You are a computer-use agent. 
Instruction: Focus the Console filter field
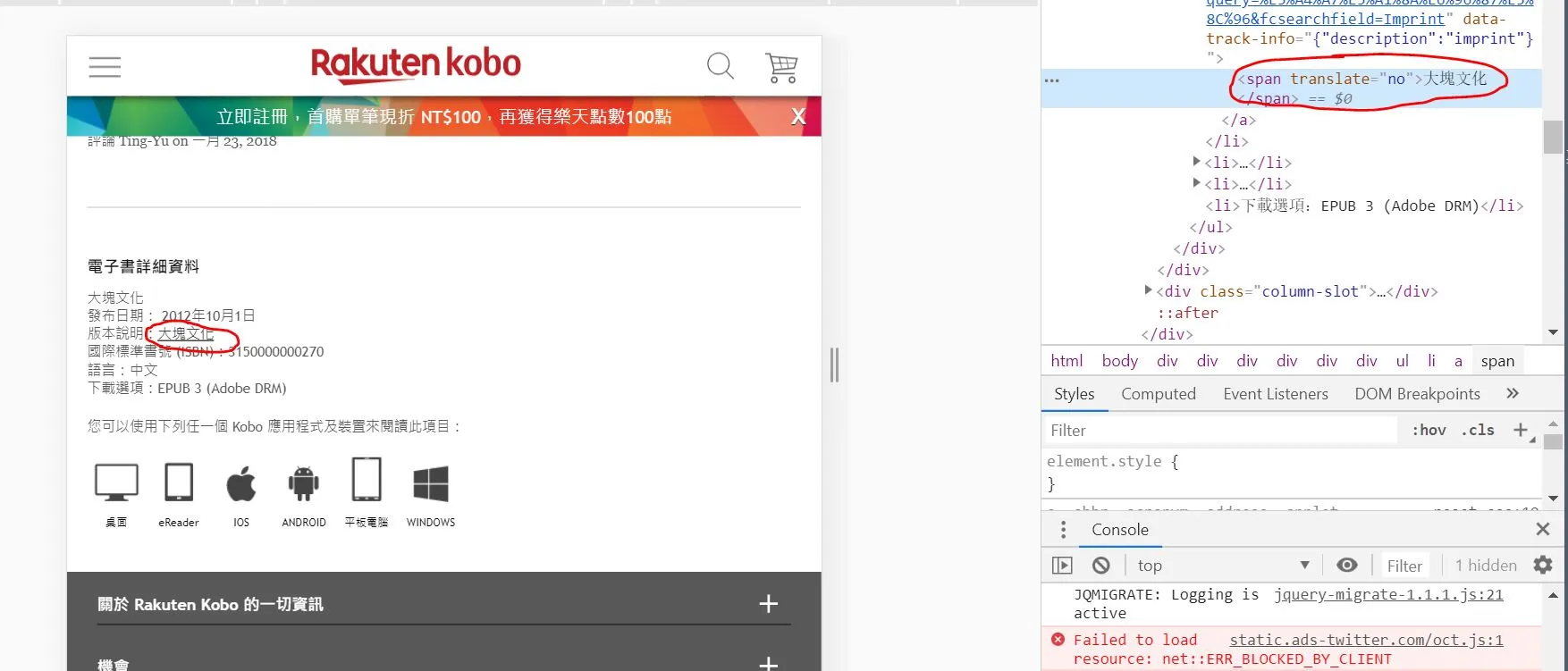pyautogui.click(x=1404, y=566)
